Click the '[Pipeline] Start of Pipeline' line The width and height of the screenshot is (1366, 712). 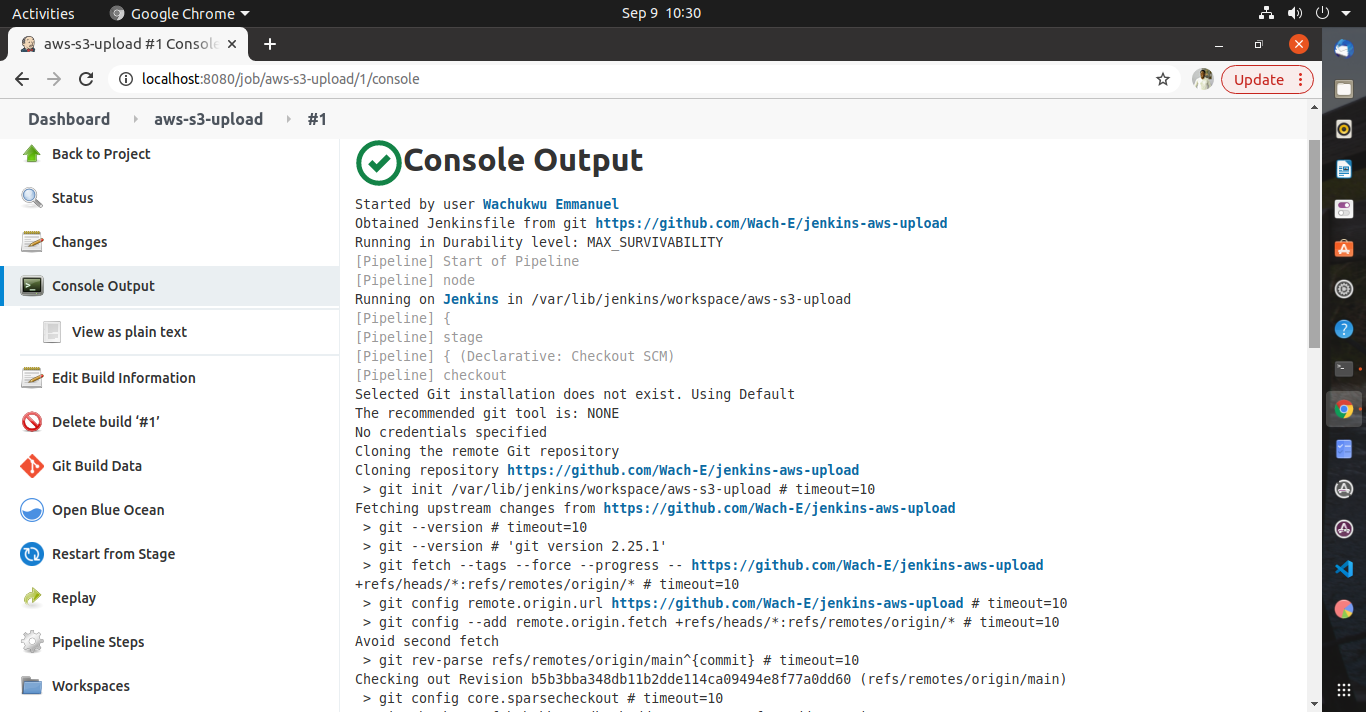tap(467, 261)
